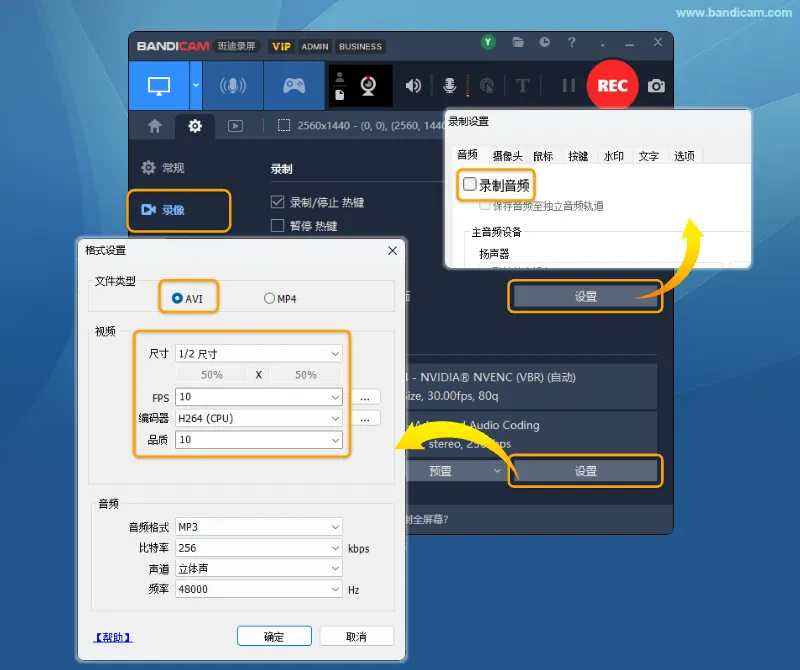This screenshot has width=800, height=670.
Task: Open video playback tab icon
Action: point(235,126)
